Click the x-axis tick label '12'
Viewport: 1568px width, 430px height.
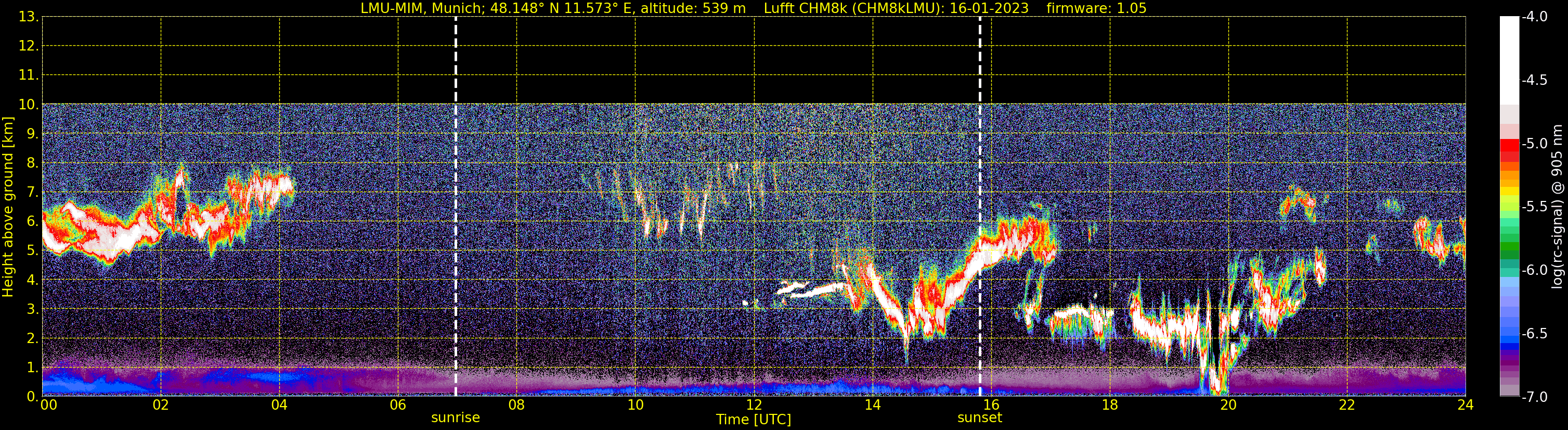[754, 405]
